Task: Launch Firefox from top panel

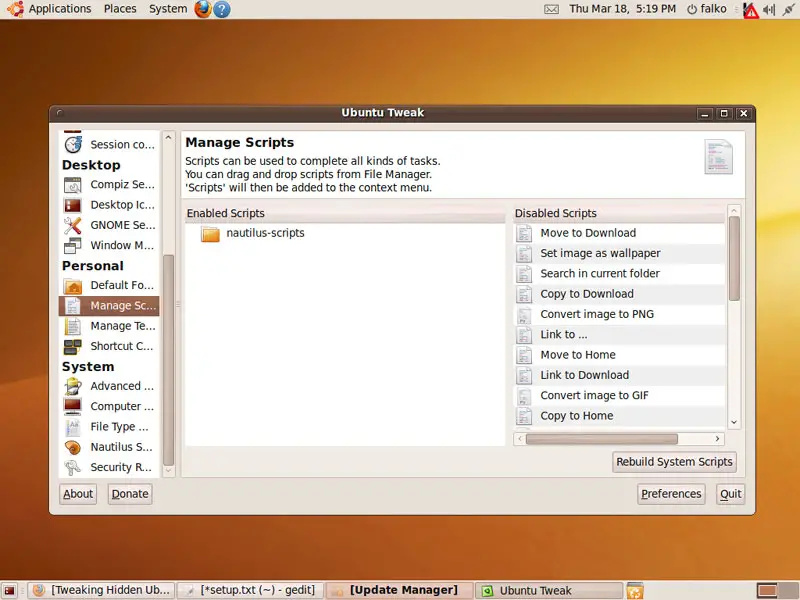Action: pyautogui.click(x=203, y=9)
